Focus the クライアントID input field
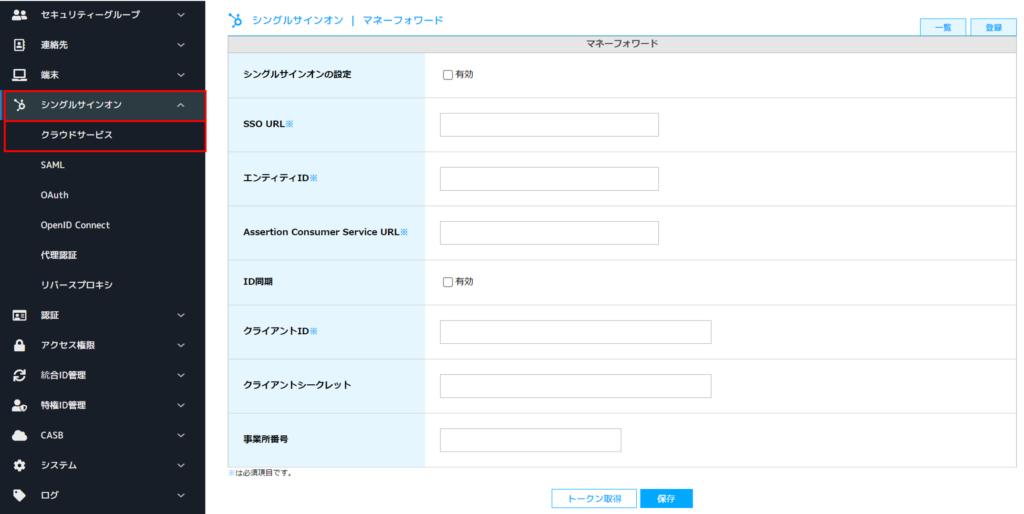1024x514 pixels. coord(575,332)
